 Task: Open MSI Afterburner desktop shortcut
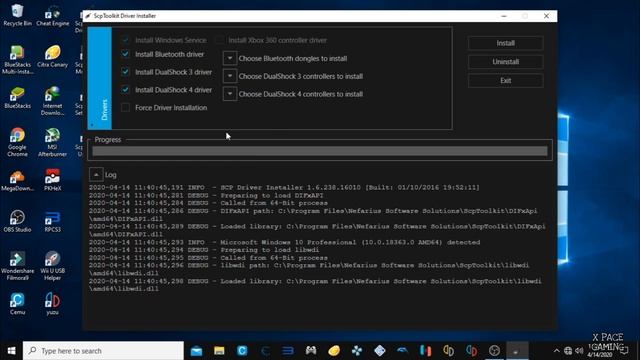click(52, 142)
